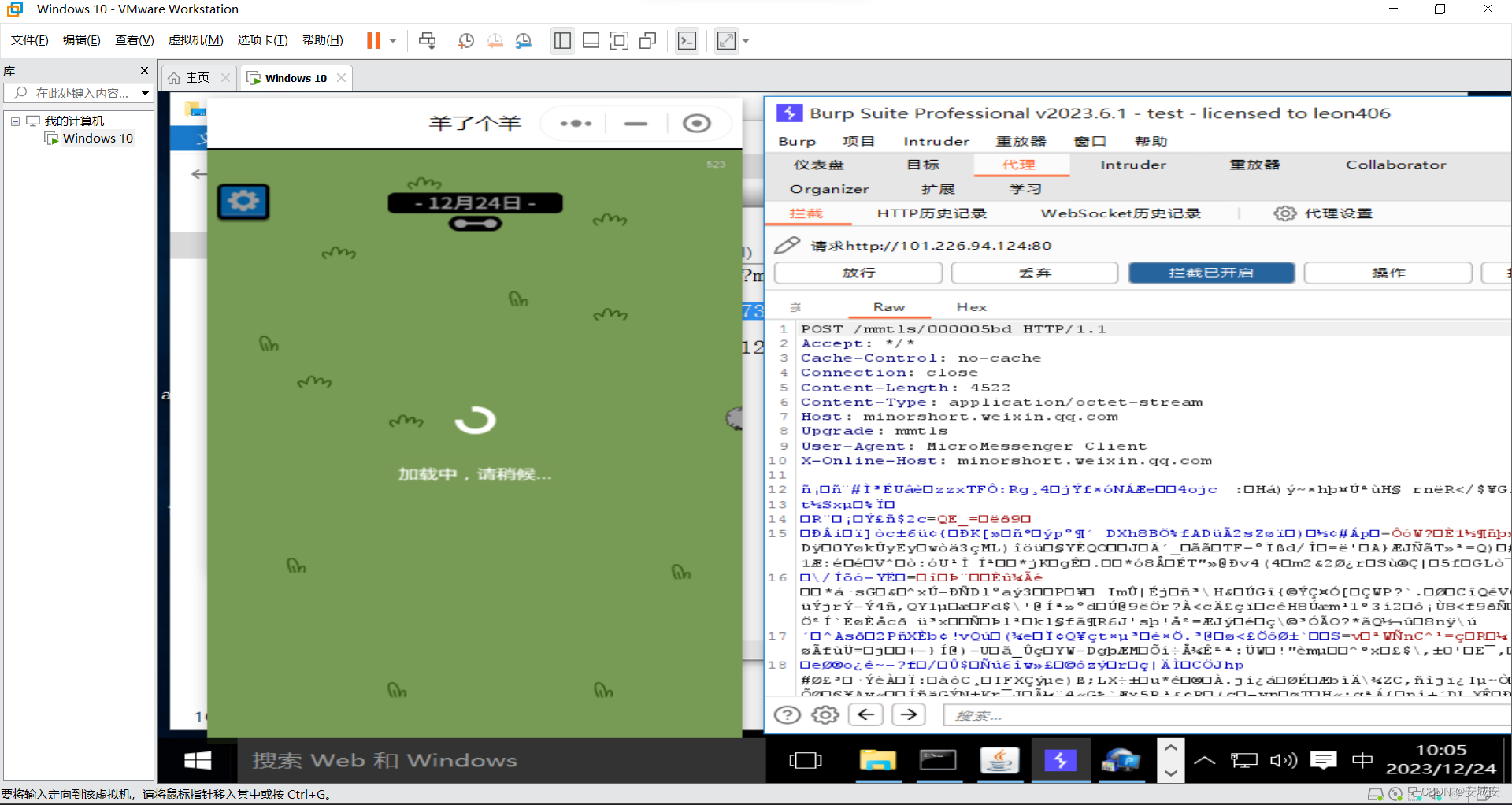The height and width of the screenshot is (805, 1512).
Task: Open the 项目 menu in Burp Suite
Action: pos(858,142)
